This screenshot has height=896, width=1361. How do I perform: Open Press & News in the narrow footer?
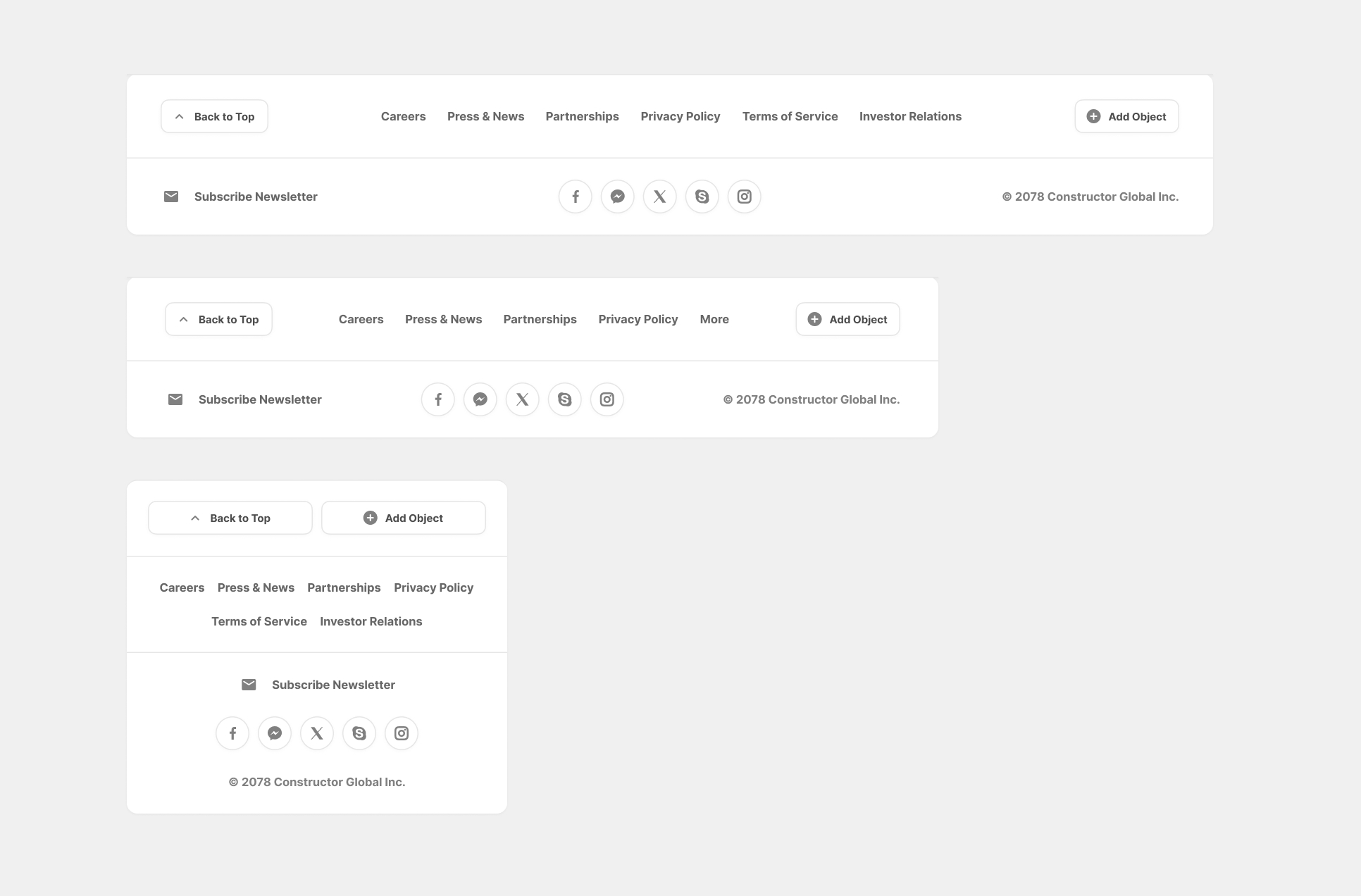256,587
